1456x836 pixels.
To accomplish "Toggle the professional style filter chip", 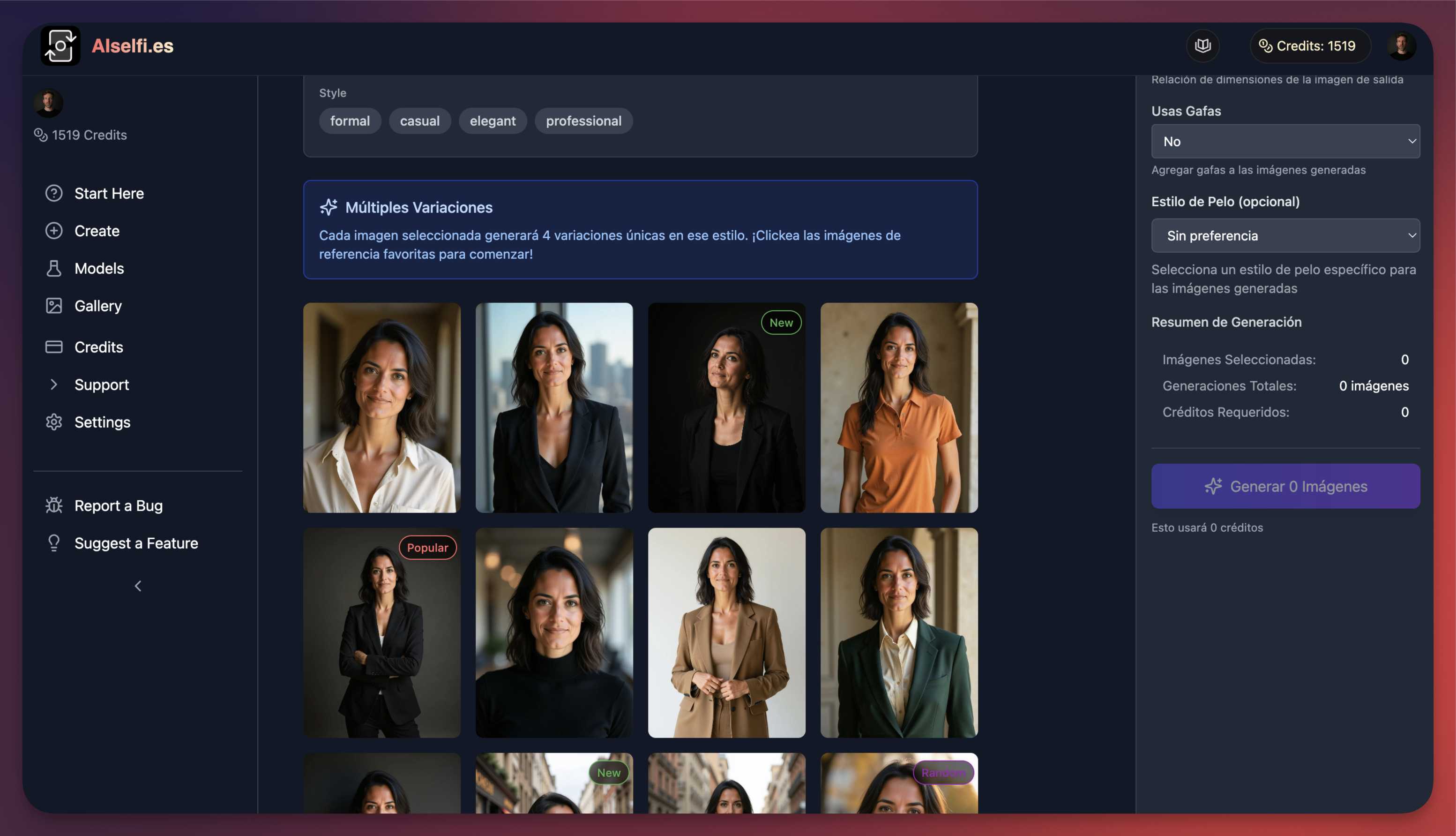I will pos(583,121).
